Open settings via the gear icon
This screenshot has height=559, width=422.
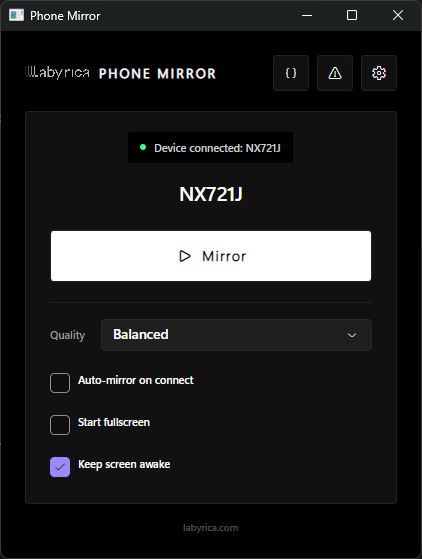pos(379,73)
